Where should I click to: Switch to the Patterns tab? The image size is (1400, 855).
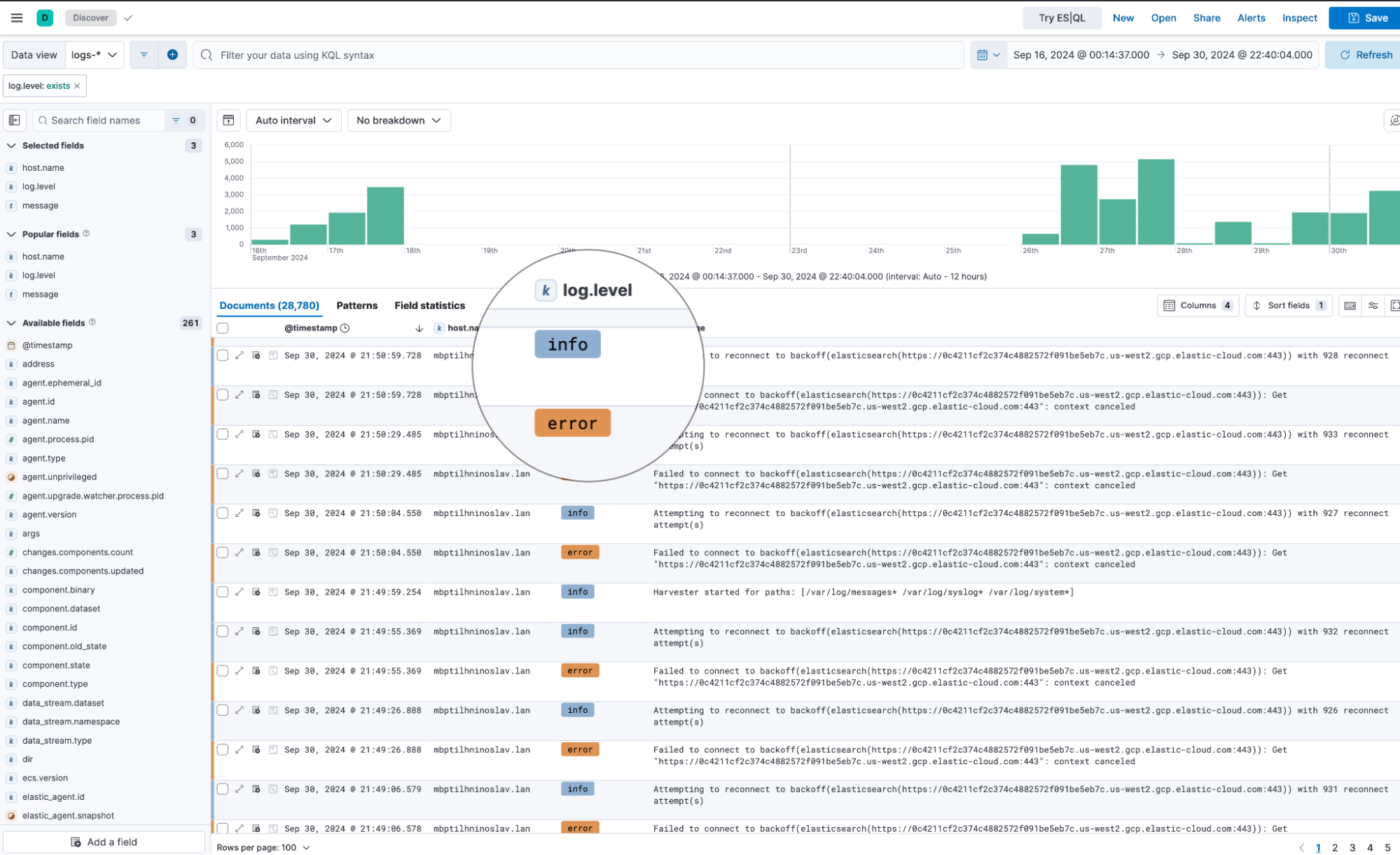356,305
